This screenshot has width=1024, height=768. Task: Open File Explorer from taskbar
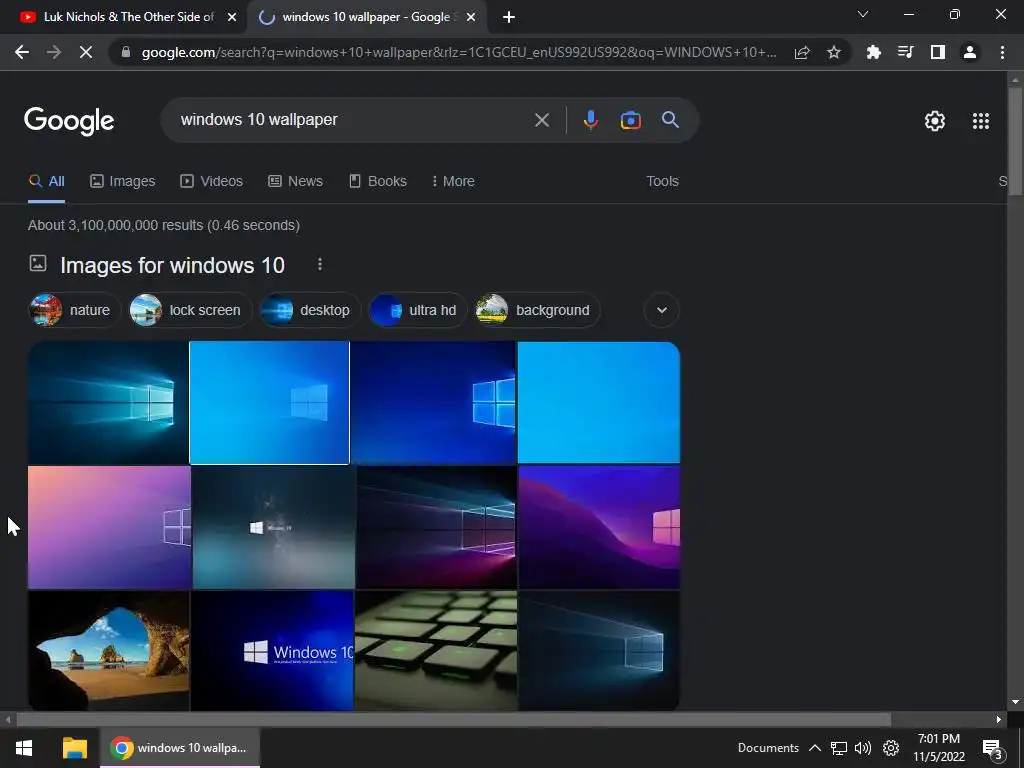click(x=74, y=748)
